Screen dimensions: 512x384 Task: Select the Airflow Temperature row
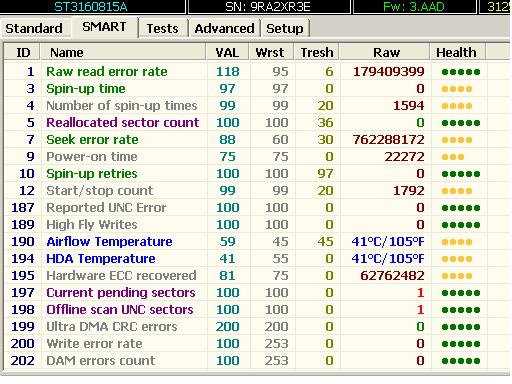click(x=257, y=241)
